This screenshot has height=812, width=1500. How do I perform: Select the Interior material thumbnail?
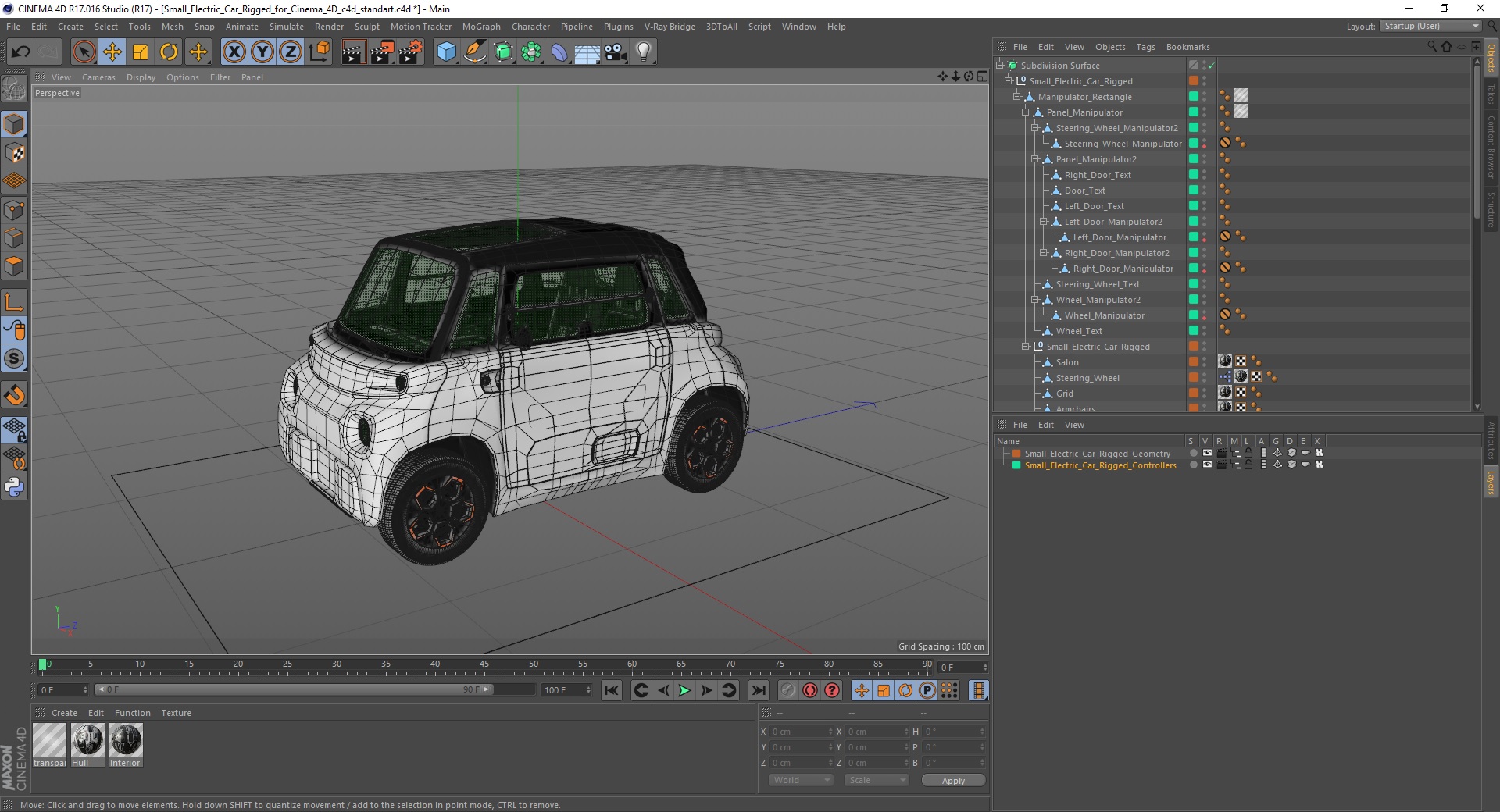[x=126, y=745]
